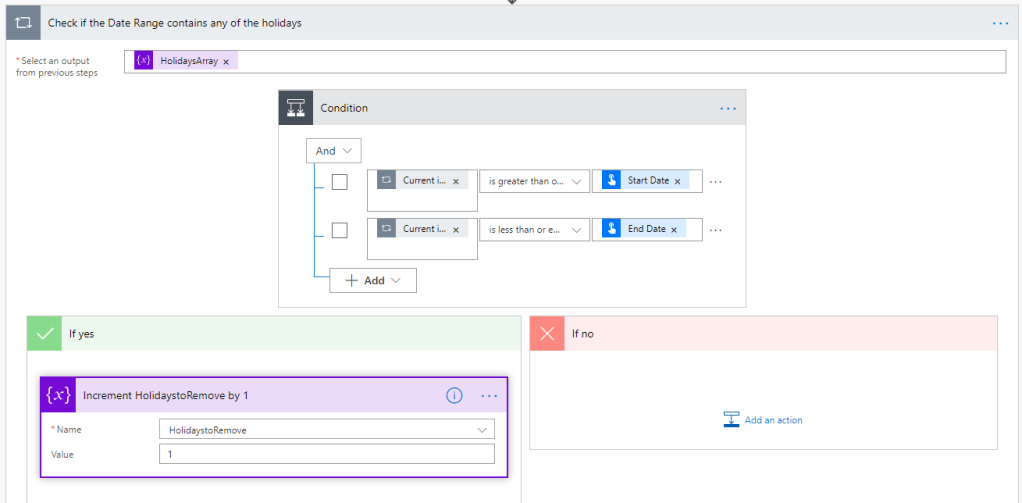The width and height of the screenshot is (1022, 503).
Task: Open the loop's three-dot options menu
Action: pyautogui.click(x=1000, y=22)
